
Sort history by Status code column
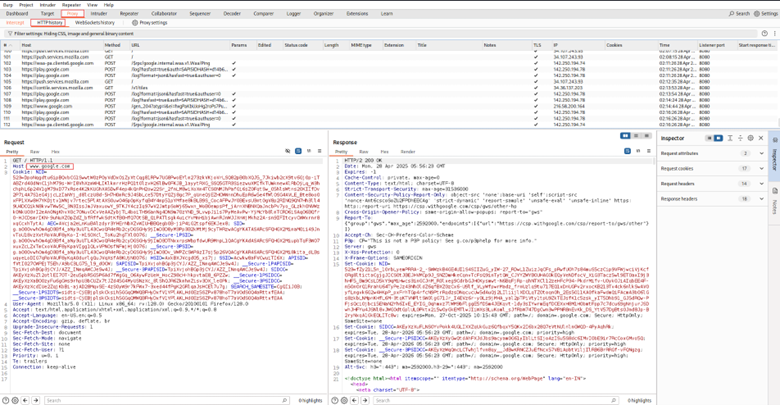pos(296,45)
